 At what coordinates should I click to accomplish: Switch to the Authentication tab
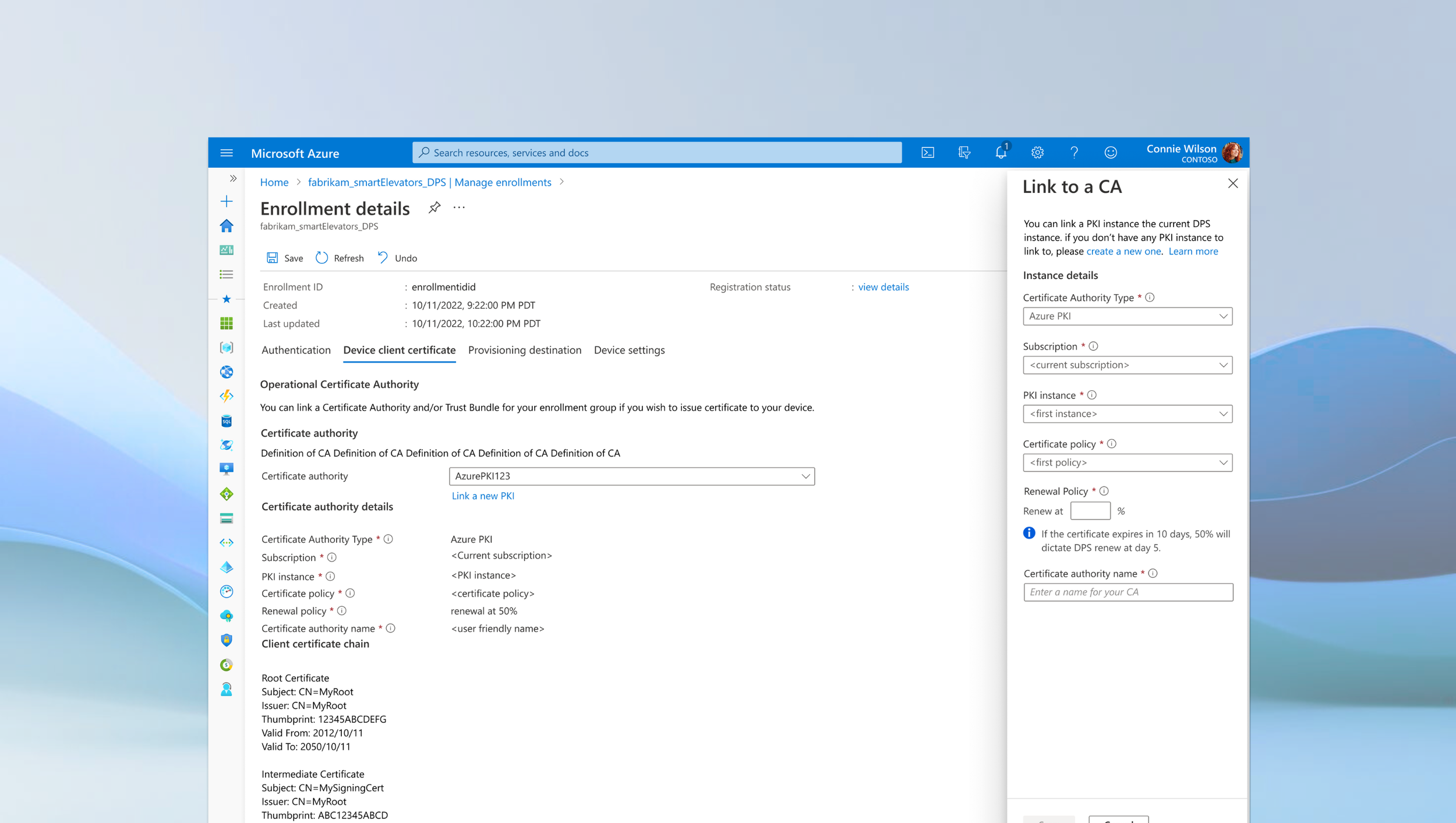point(296,350)
